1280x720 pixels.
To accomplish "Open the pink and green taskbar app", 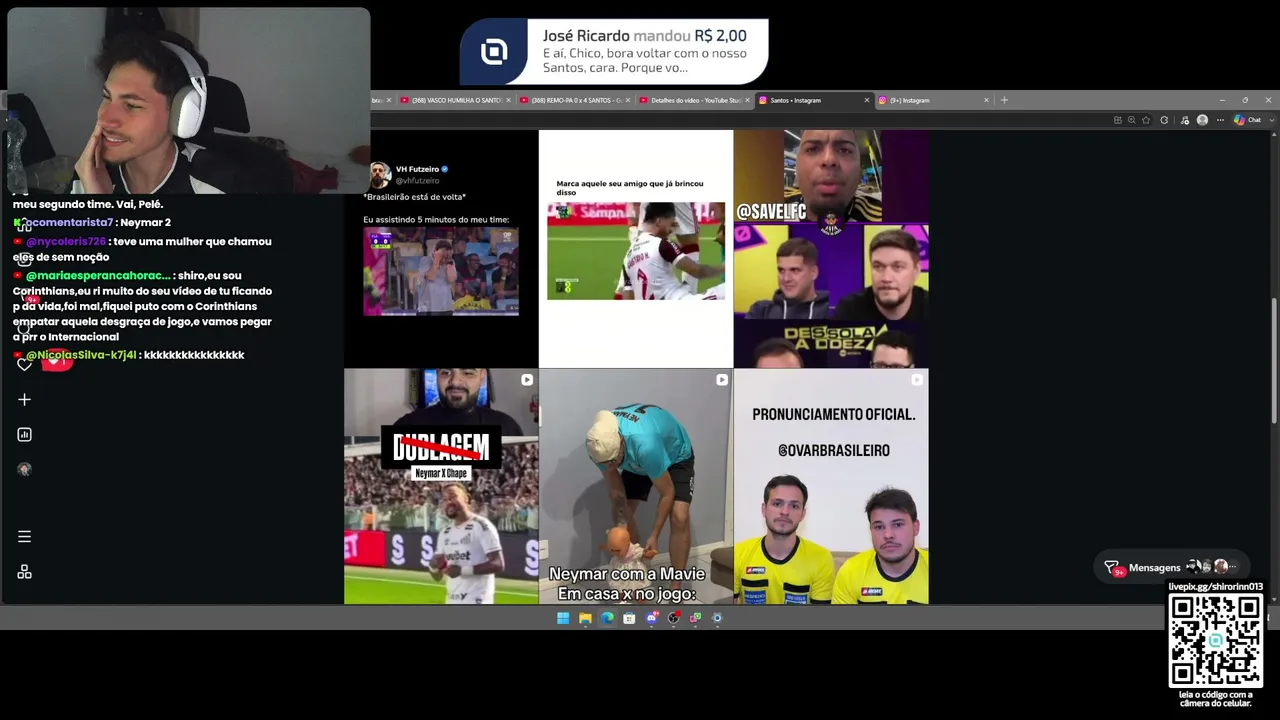I will pos(695,618).
